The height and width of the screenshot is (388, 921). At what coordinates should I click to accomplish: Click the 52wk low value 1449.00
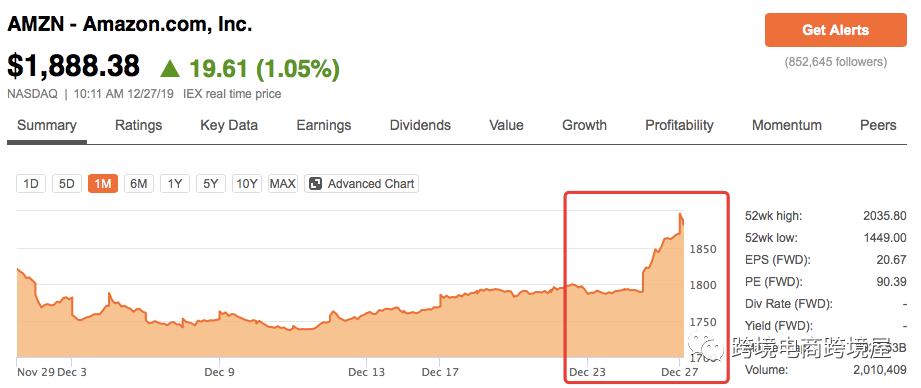[x=885, y=238]
